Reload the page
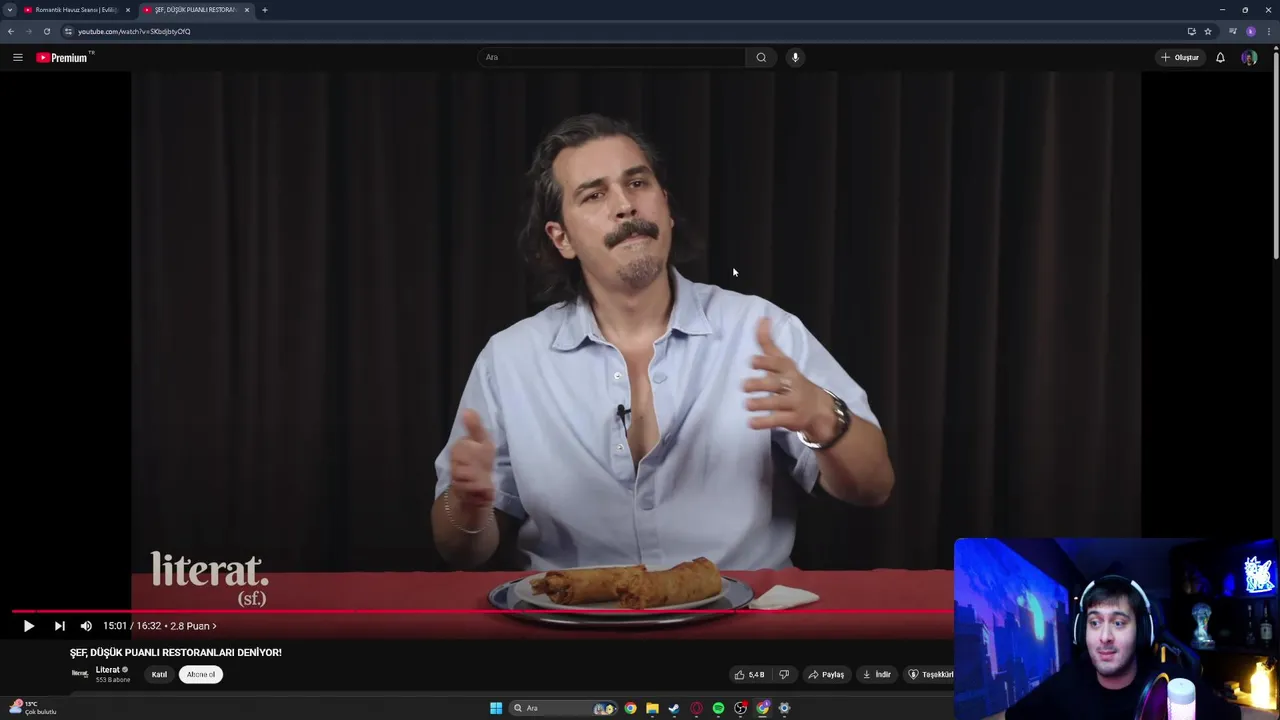Screen dimensions: 1280x720 (47, 31)
